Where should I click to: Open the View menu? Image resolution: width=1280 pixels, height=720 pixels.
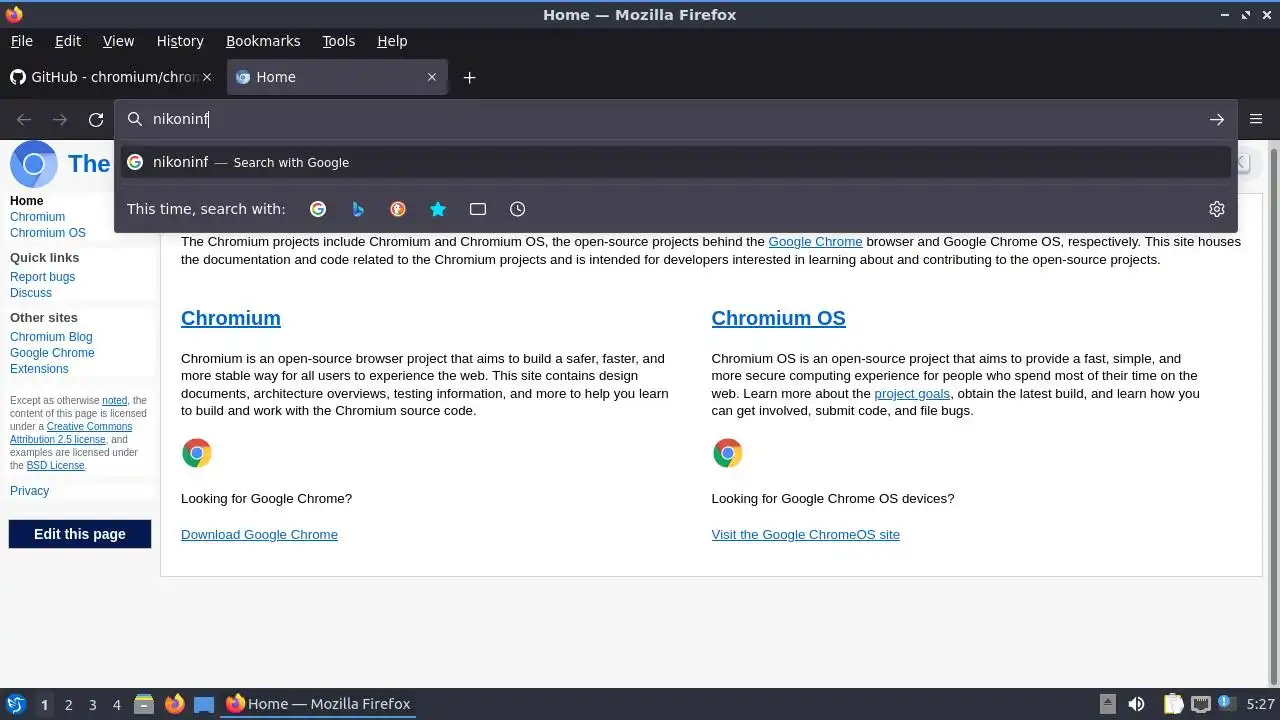pyautogui.click(x=118, y=41)
